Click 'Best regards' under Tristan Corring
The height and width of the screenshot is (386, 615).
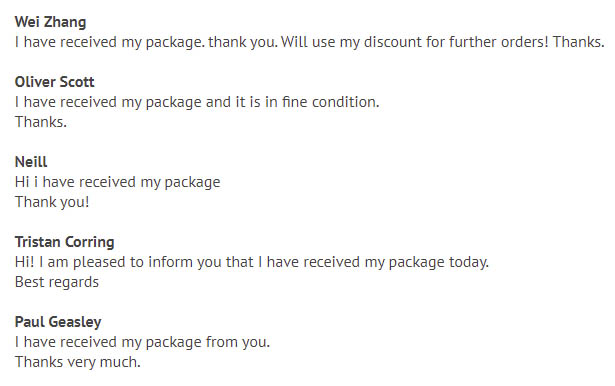point(56,282)
